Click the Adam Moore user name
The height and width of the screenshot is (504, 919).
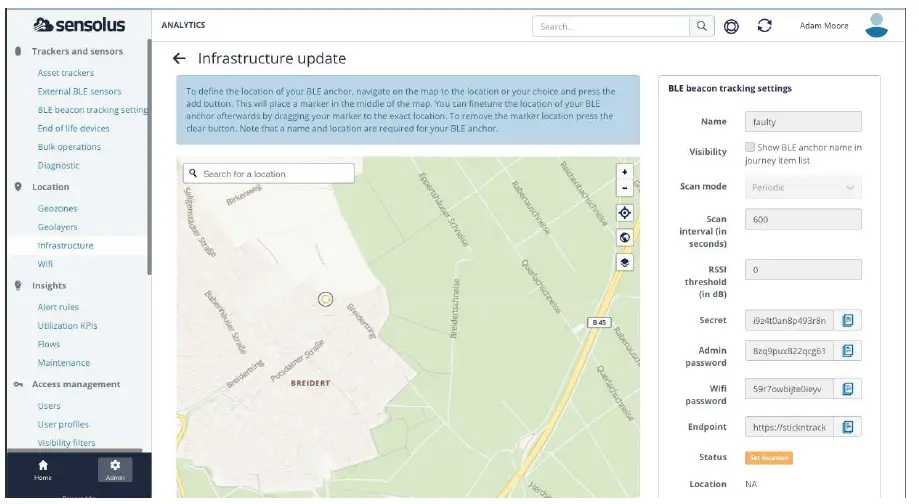pyautogui.click(x=823, y=26)
